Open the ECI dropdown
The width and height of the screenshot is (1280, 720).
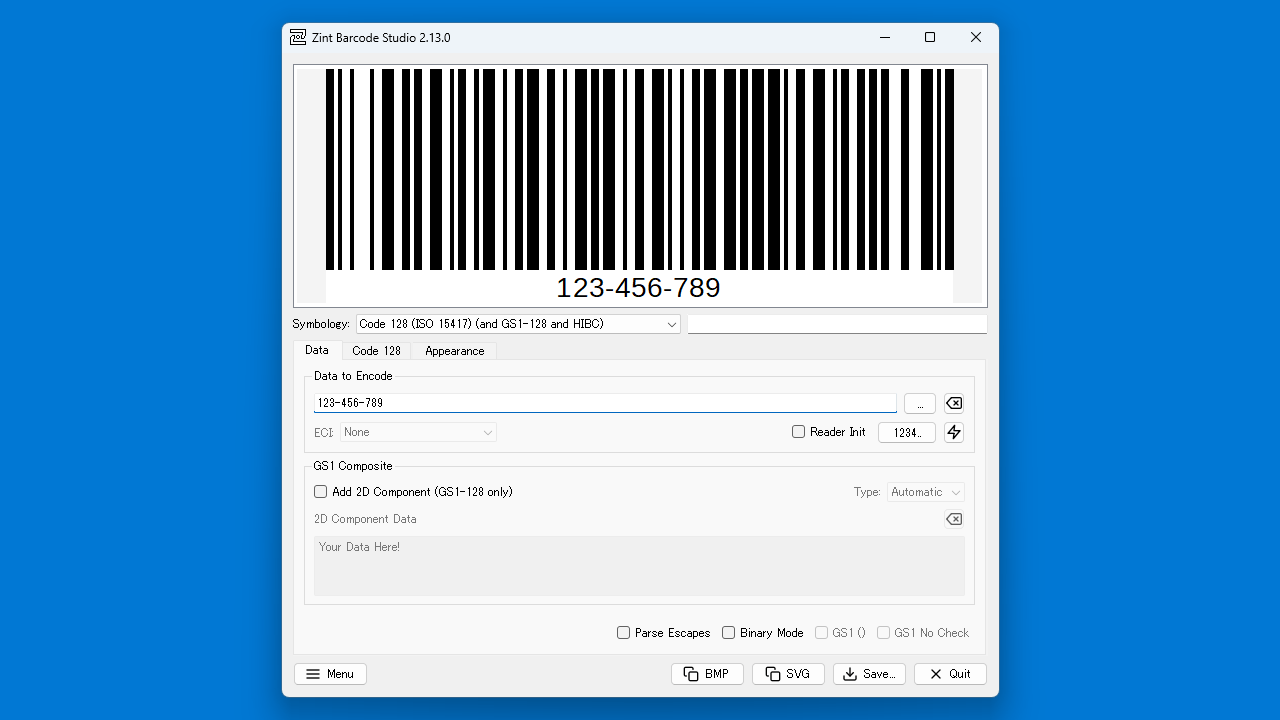click(418, 432)
